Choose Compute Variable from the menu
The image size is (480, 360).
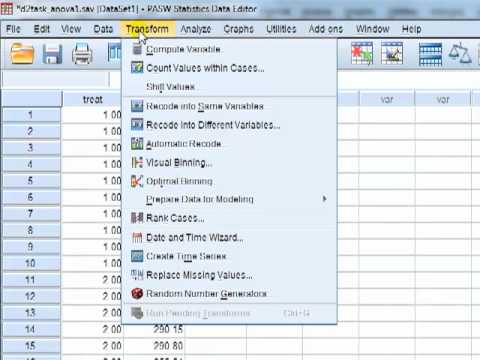(229, 49)
